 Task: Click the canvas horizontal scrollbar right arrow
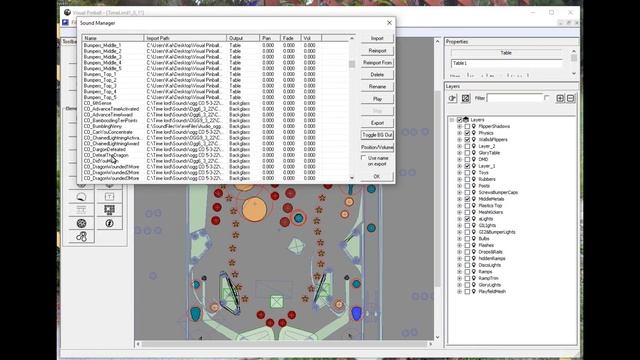[430, 344]
